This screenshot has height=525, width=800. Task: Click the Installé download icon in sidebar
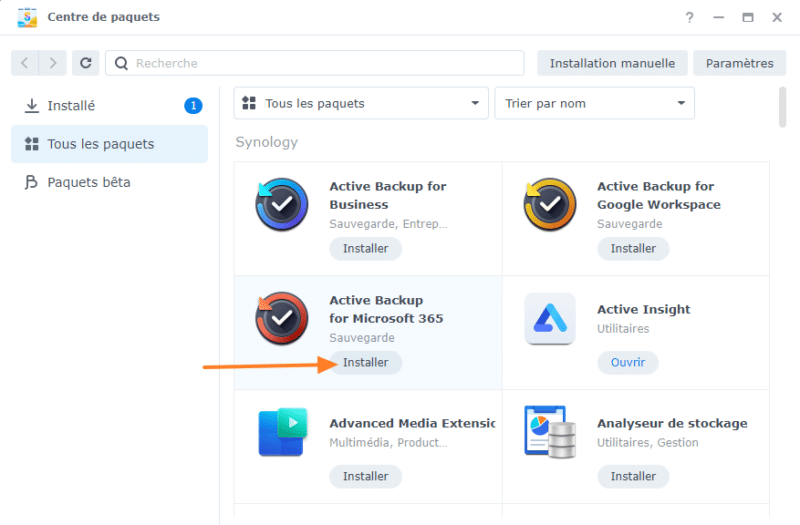pos(32,106)
